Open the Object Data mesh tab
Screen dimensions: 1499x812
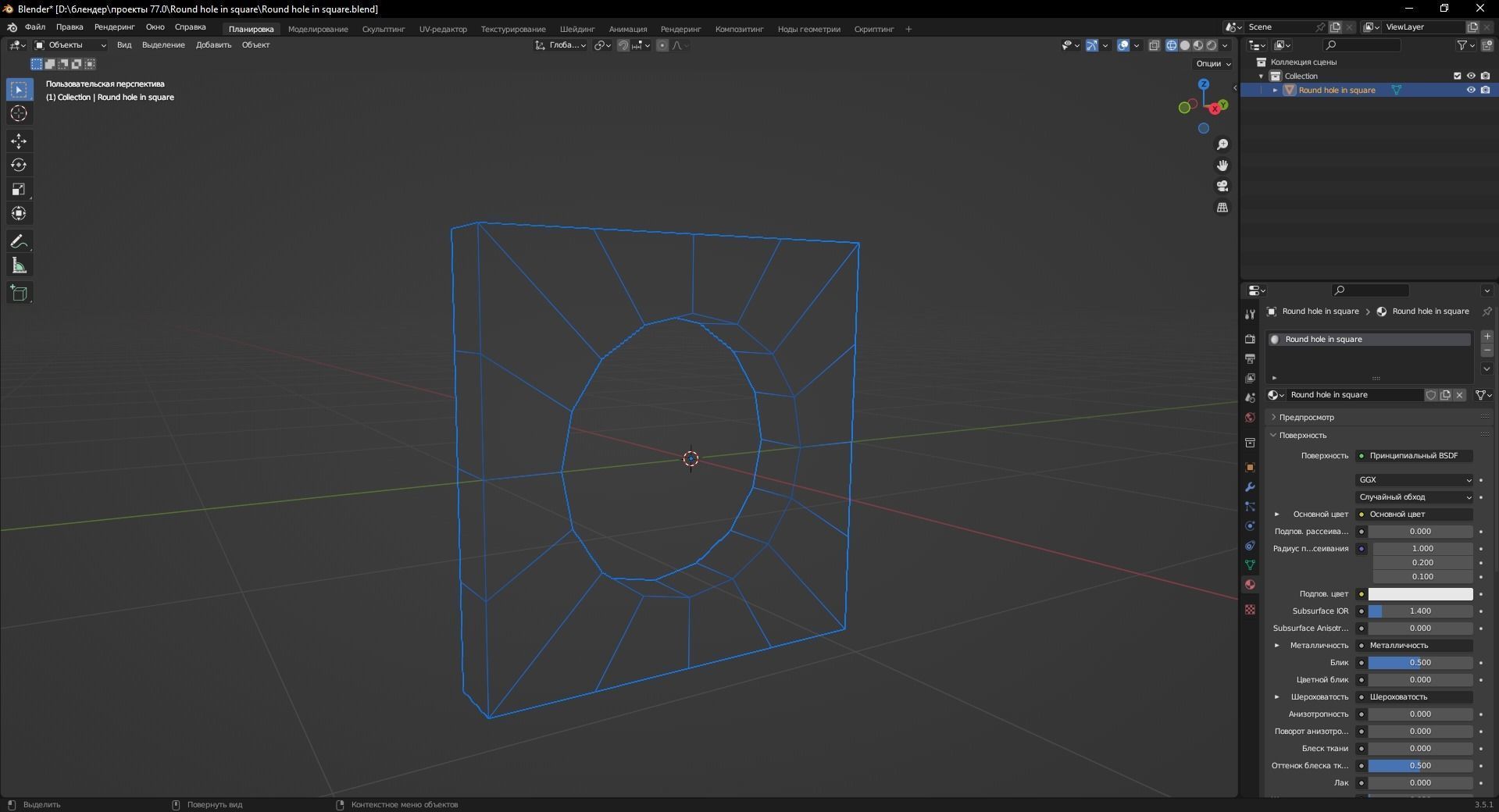point(1250,564)
